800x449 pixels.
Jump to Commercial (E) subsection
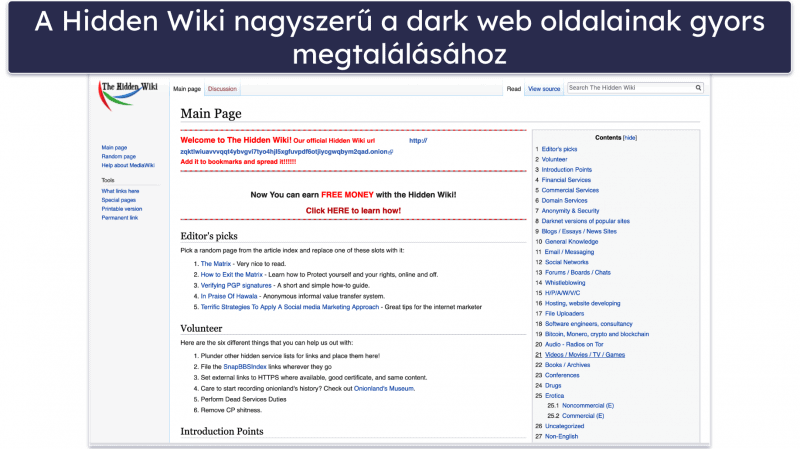pos(583,416)
